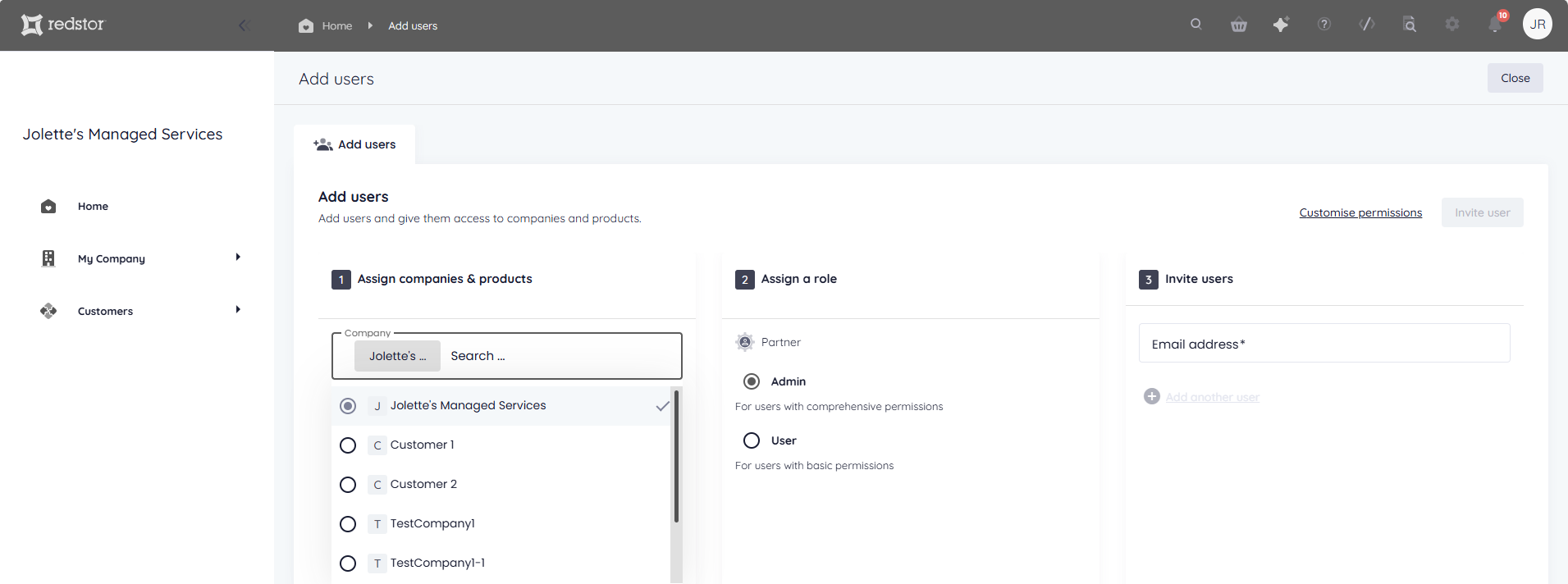Click the Home house icon in sidebar
The image size is (1568, 584).
tap(48, 206)
